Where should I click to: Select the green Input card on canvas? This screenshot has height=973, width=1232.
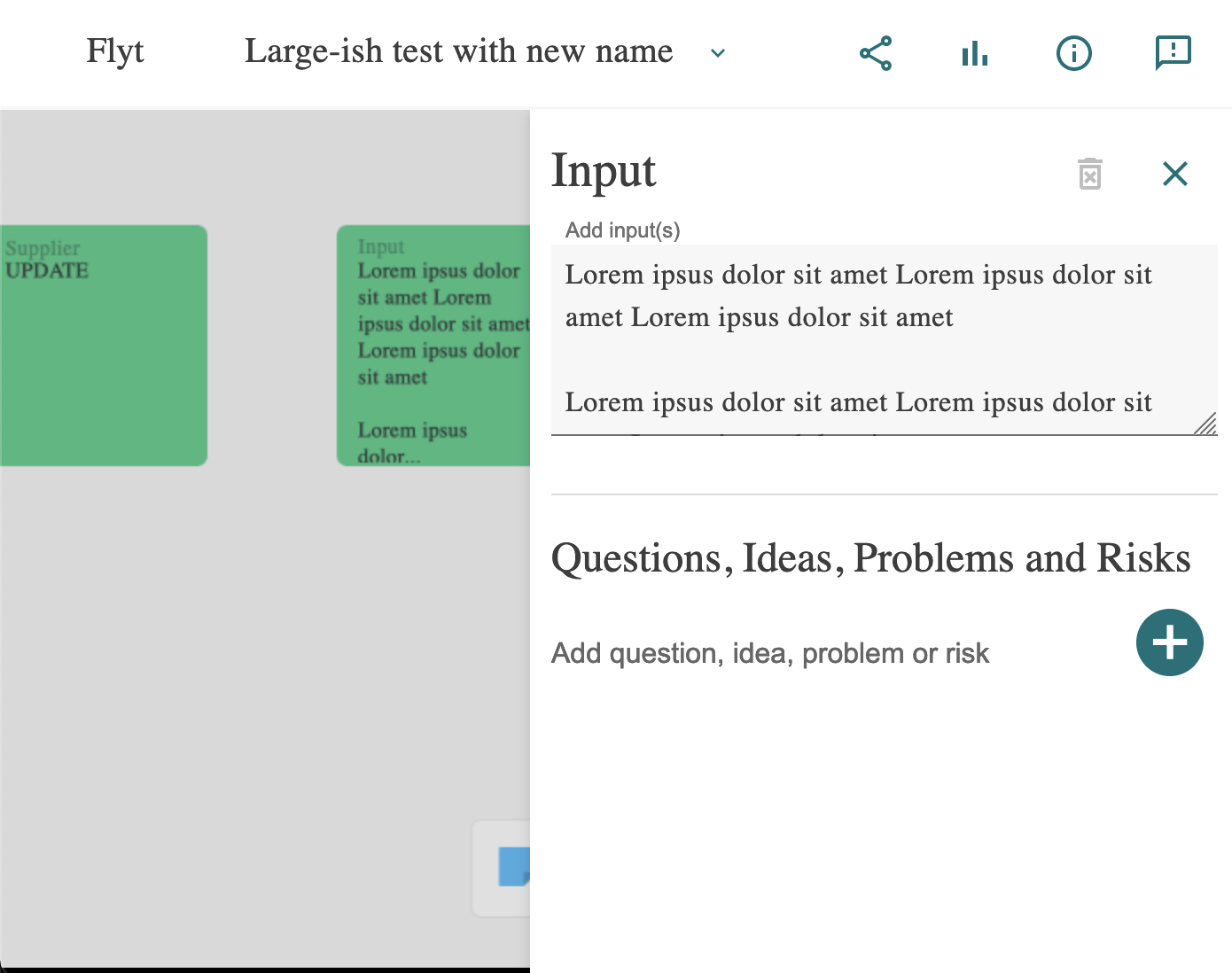[x=433, y=346]
